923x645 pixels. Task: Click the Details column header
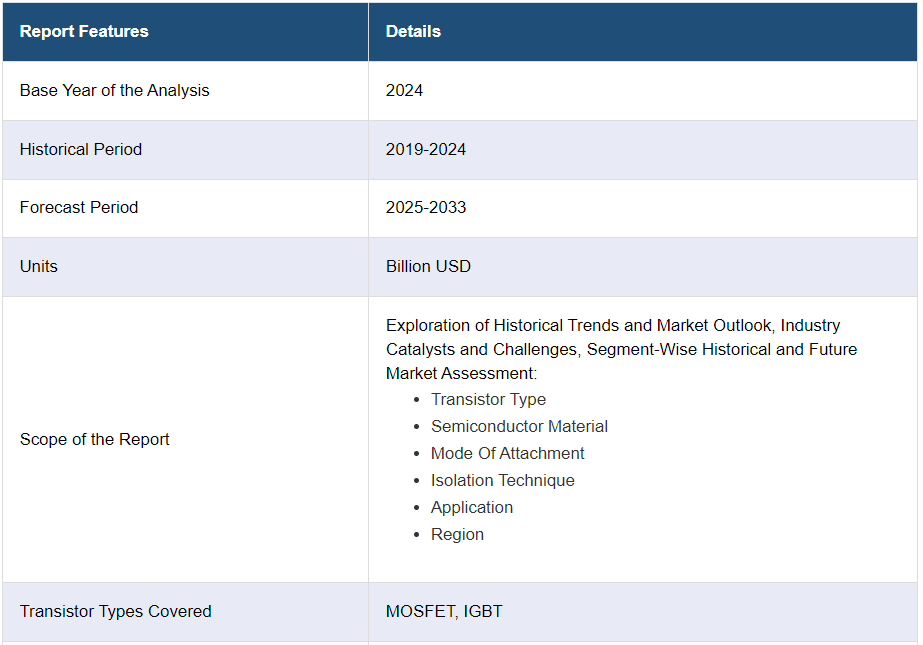[413, 32]
